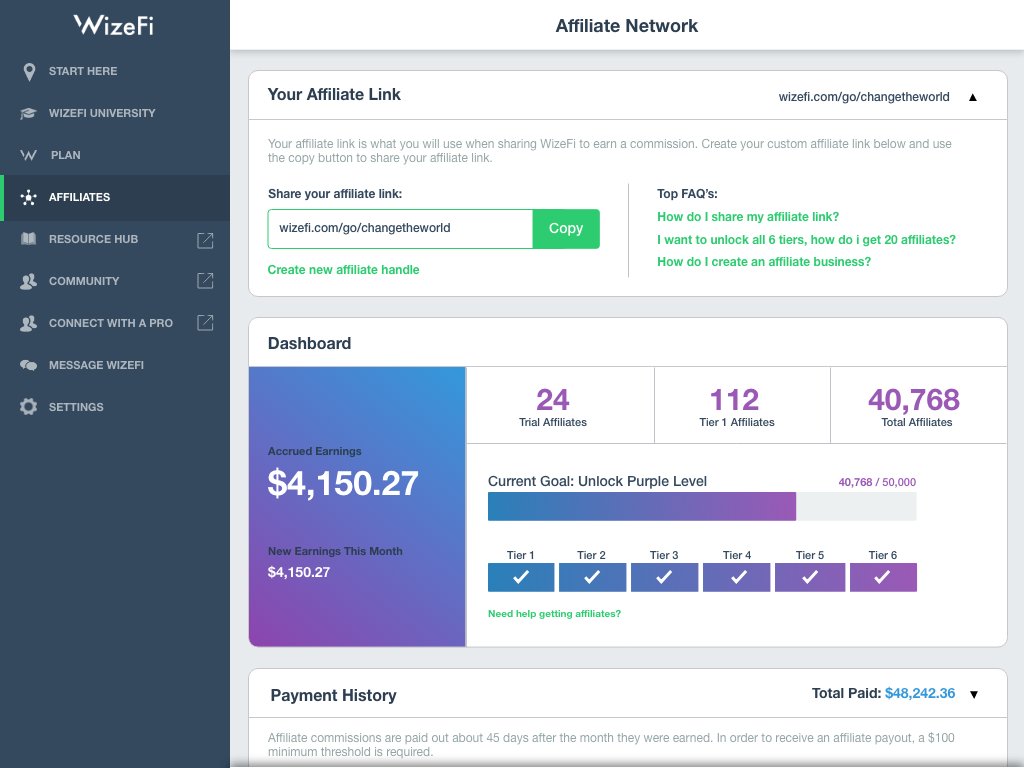Click the WizeFi University graduation cap icon
1024x768 pixels.
28,114
